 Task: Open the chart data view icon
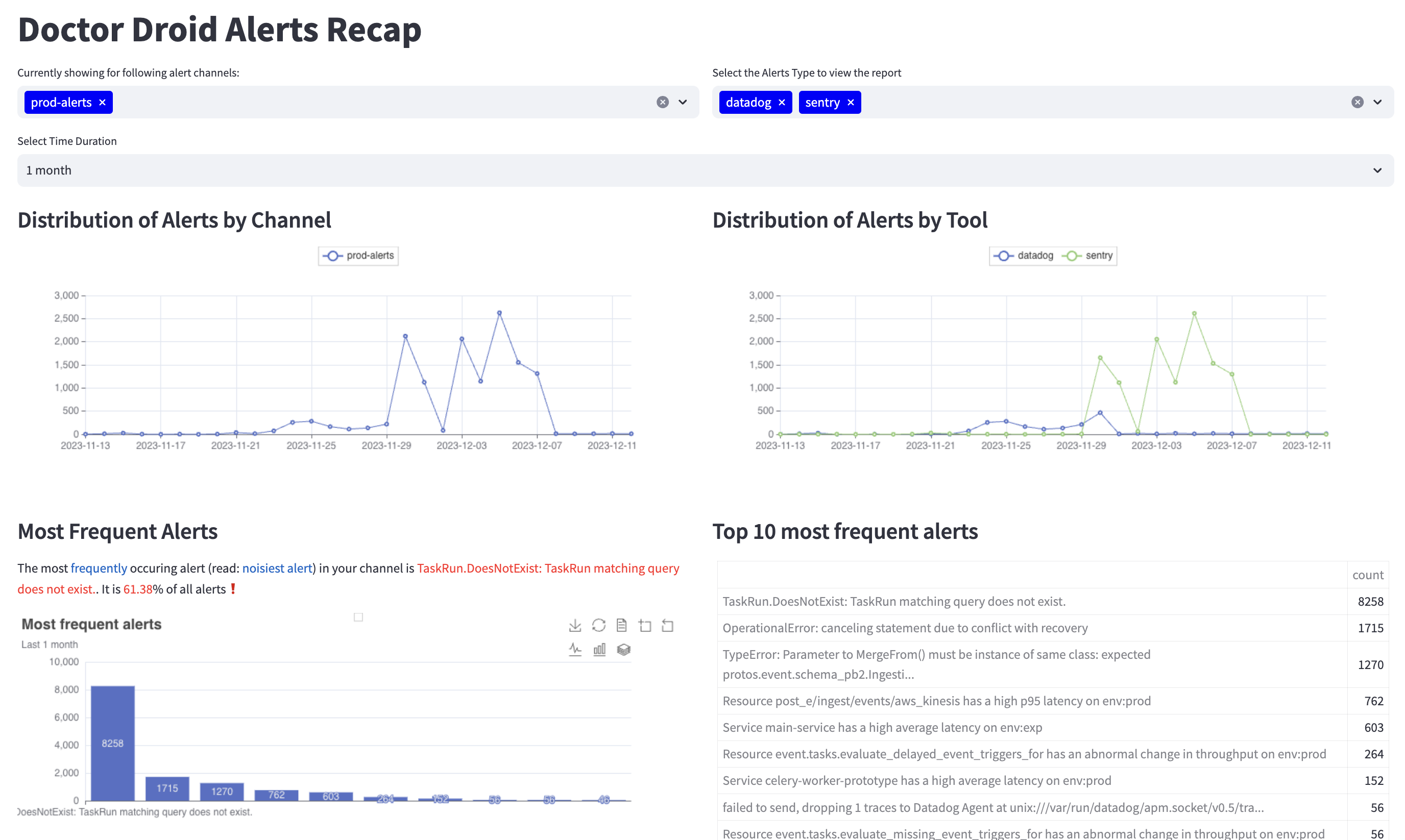pos(622,626)
